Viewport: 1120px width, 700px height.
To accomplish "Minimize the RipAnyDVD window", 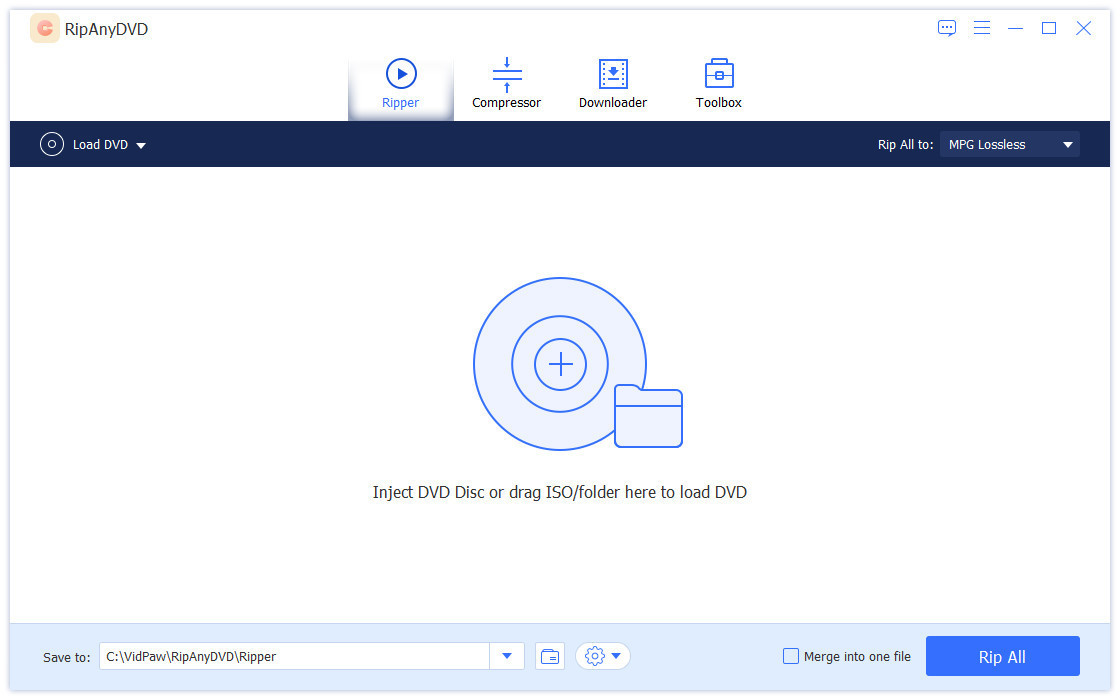I will point(1015,28).
